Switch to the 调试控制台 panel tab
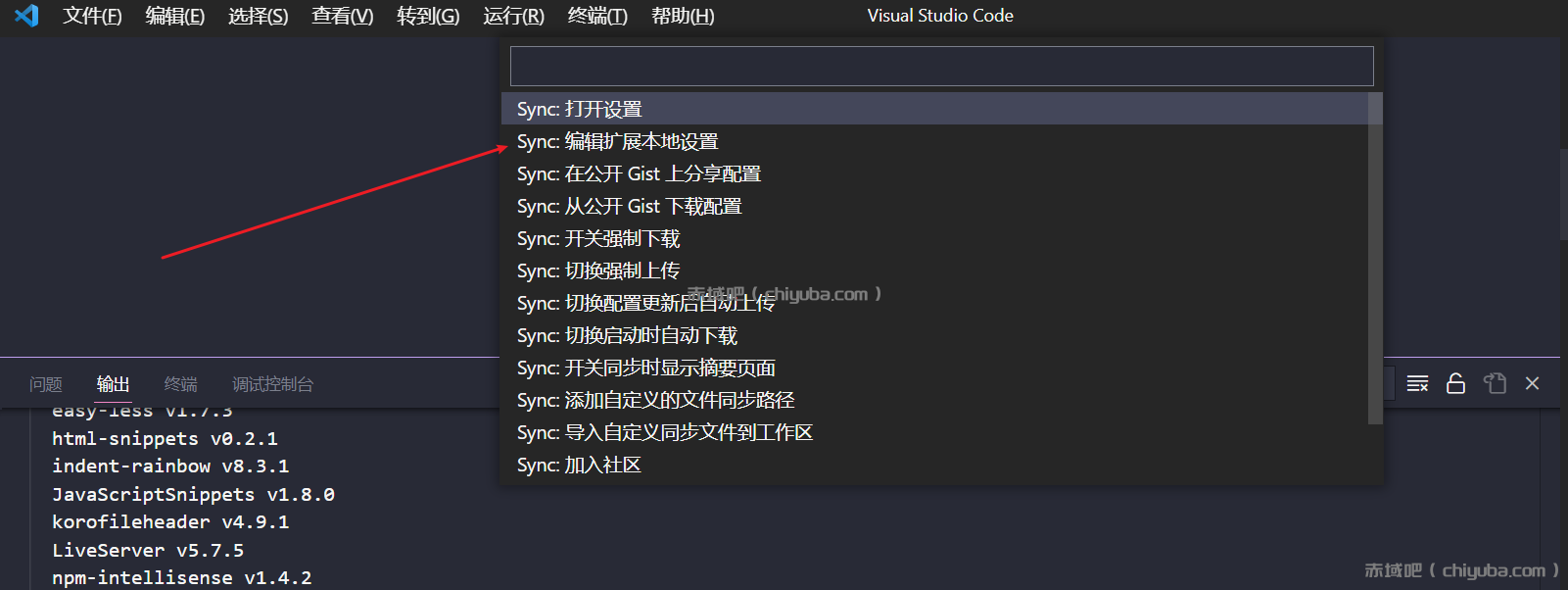The height and width of the screenshot is (590, 1568). point(272,384)
